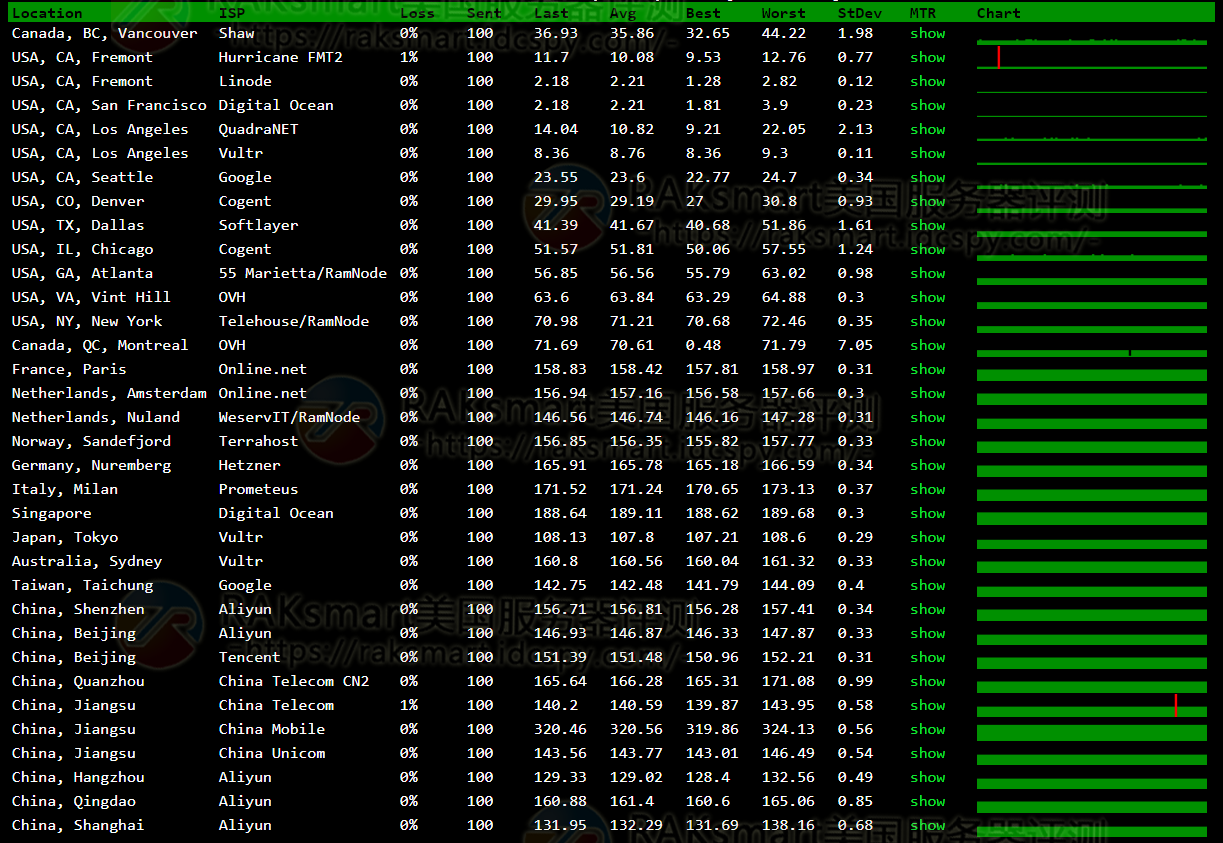Click the 'Tencent' ISP cell

click(249, 657)
